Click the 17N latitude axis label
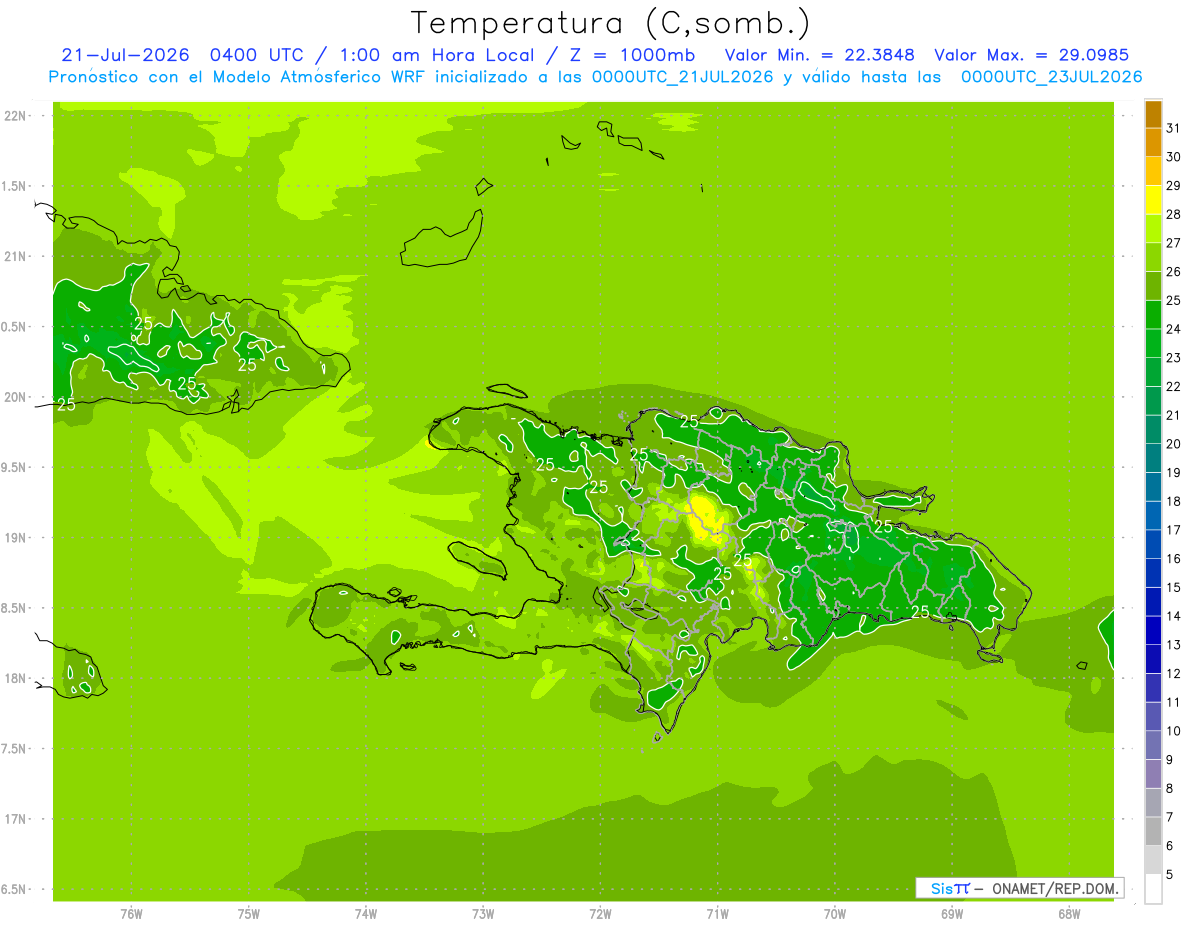Image resolution: width=1200 pixels, height=927 pixels. coord(15,819)
